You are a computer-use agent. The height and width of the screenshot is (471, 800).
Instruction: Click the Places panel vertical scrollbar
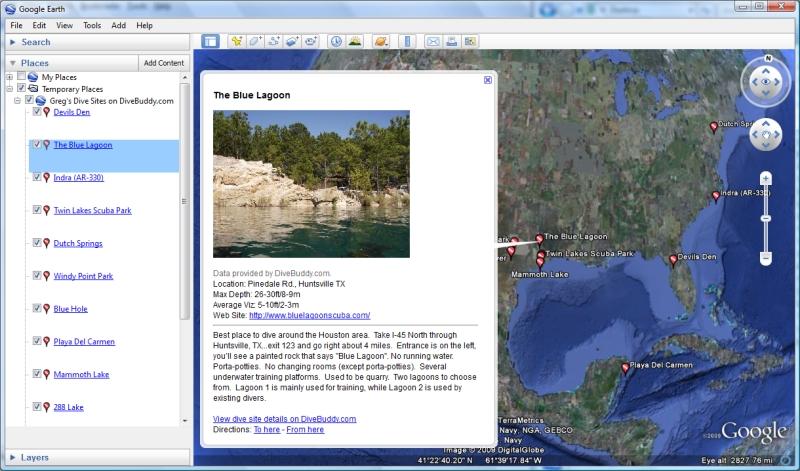click(x=184, y=201)
